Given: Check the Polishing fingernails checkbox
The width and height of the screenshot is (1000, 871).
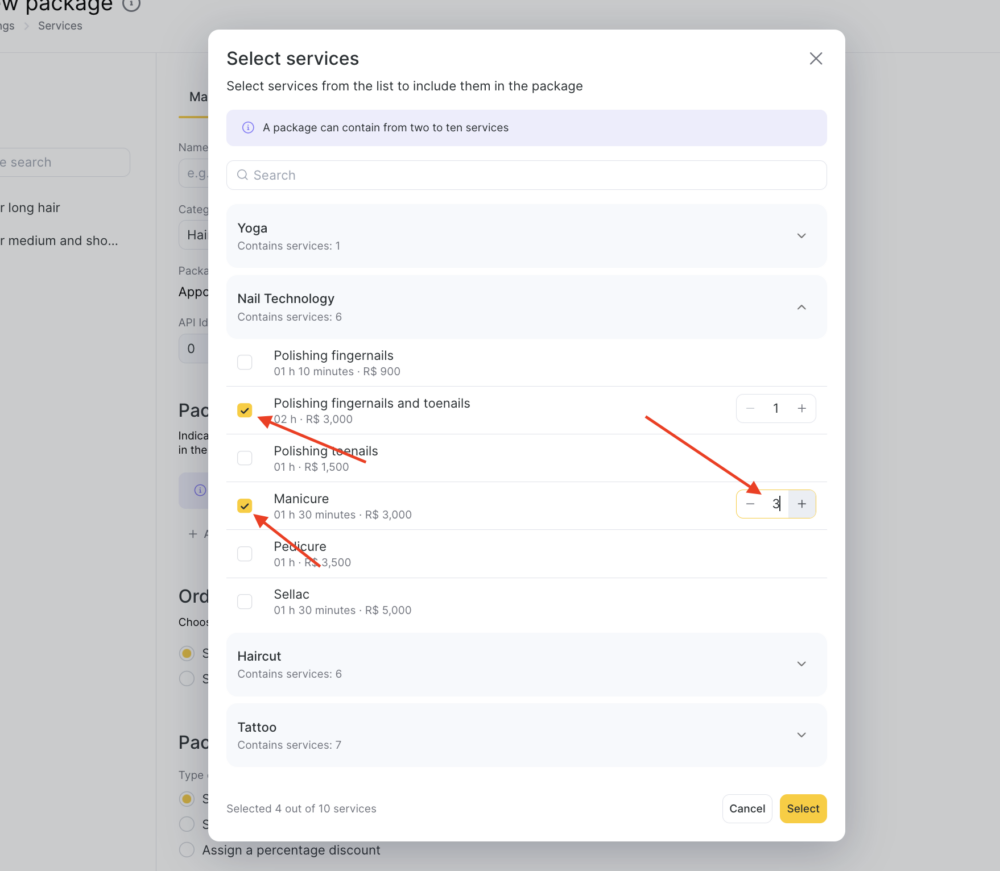Looking at the screenshot, I should click(x=244, y=362).
